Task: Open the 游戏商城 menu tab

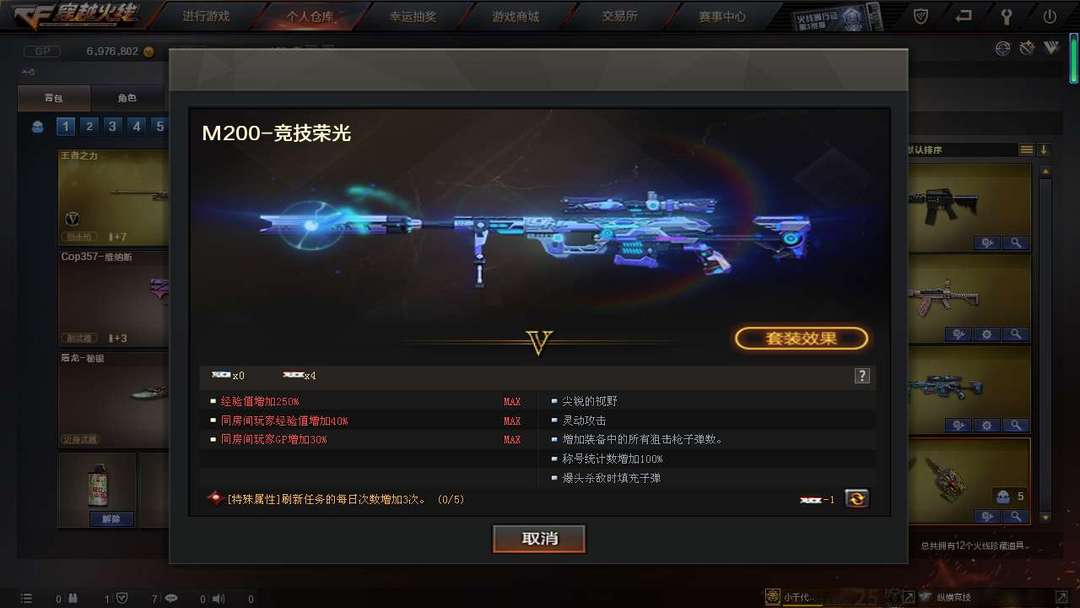Action: [x=515, y=17]
